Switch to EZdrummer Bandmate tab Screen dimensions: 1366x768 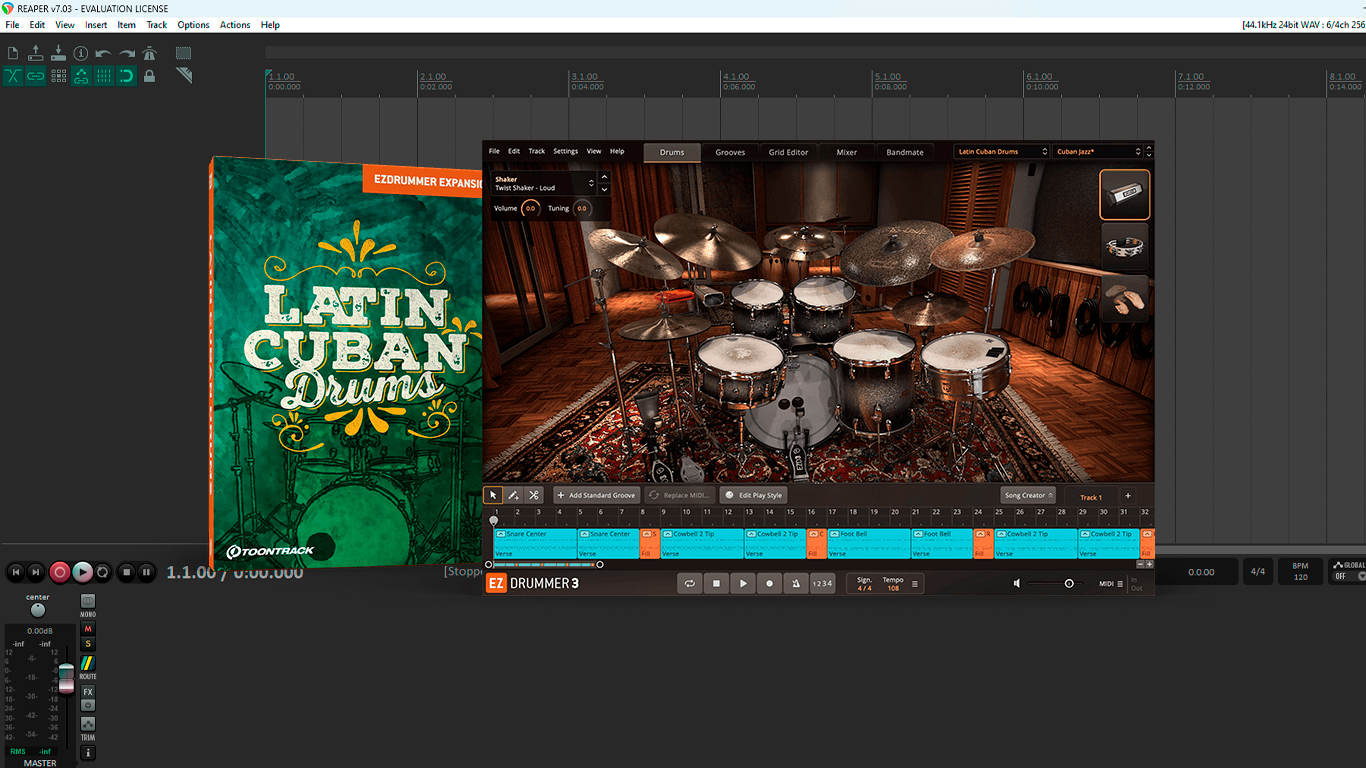coord(905,152)
